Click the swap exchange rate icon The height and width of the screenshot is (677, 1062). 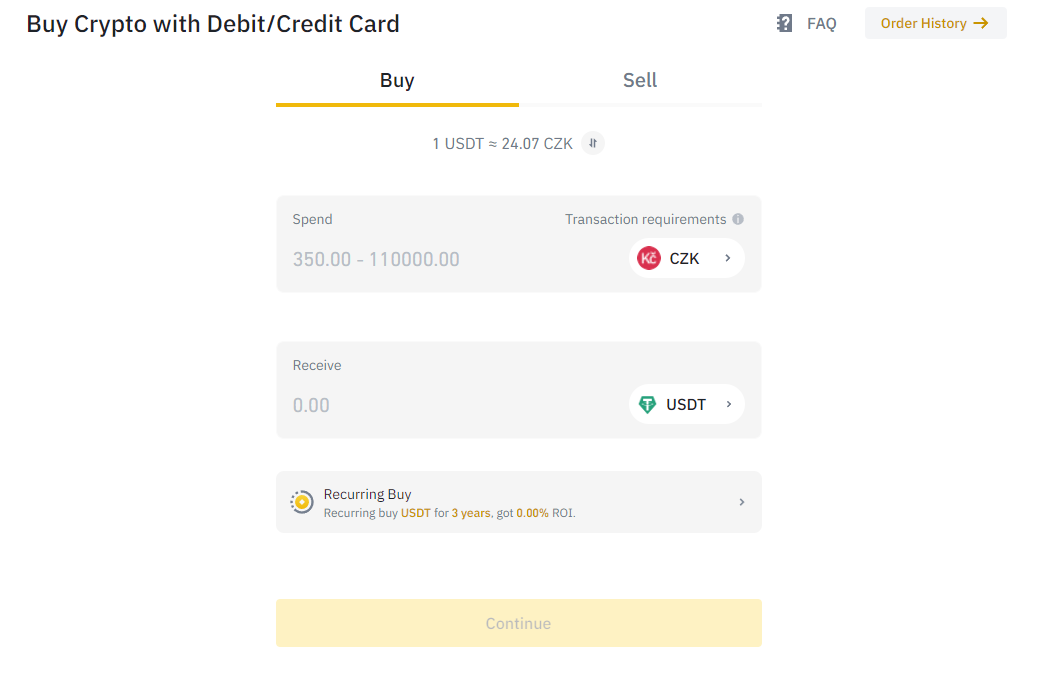593,143
